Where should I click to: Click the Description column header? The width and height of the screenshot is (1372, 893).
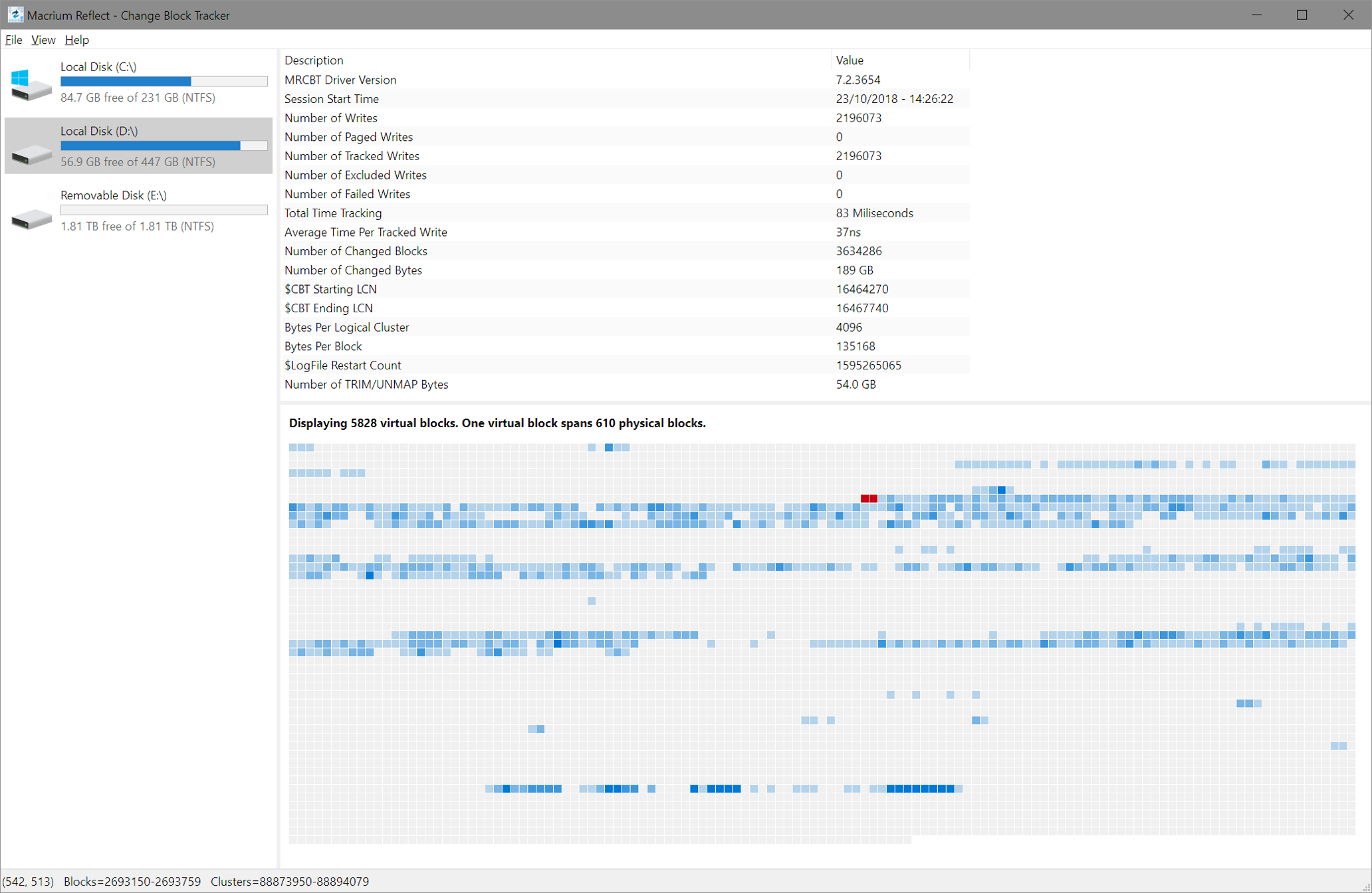coord(314,60)
